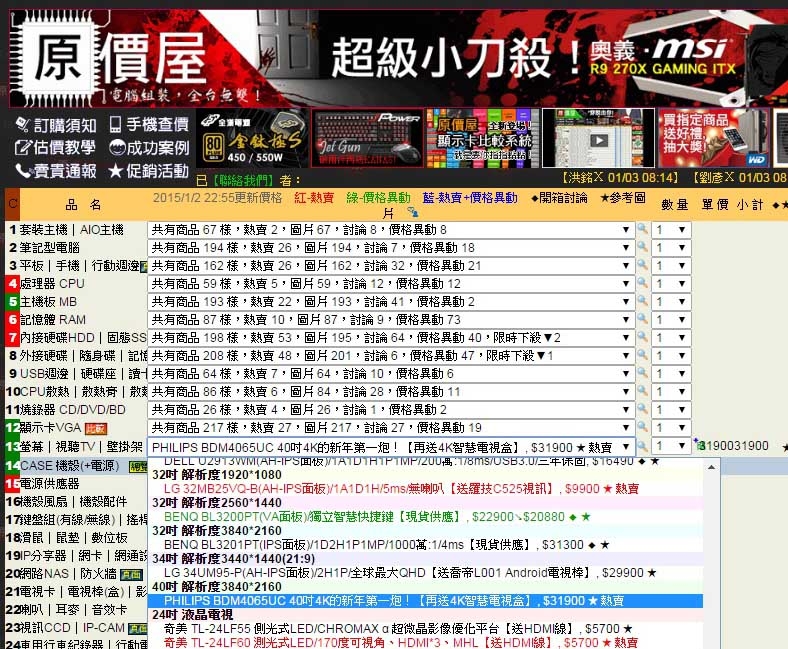
Task: Click category 22 喇叭 耳麥 音效卡
Action: point(75,610)
